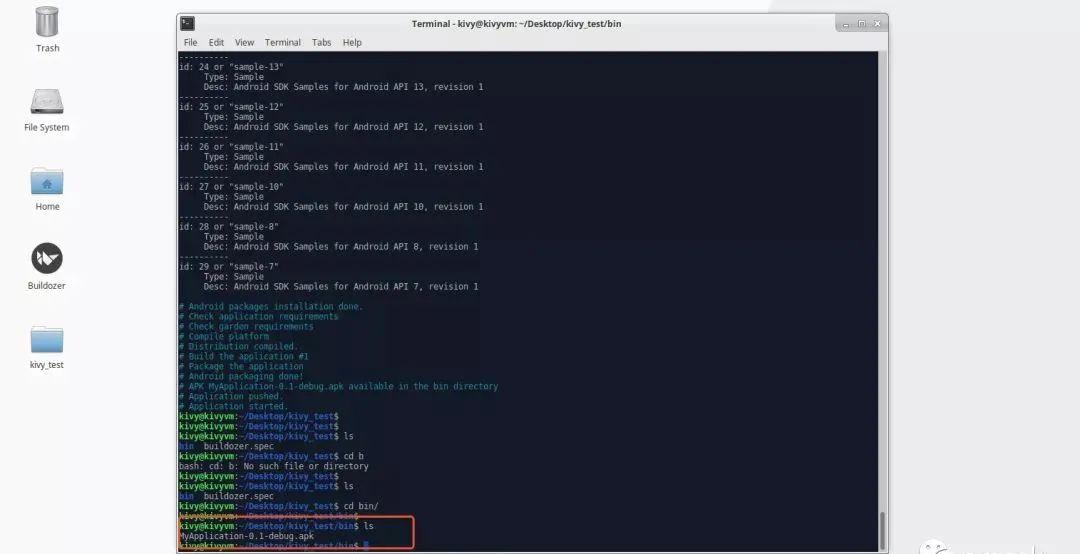Open the Edit menu

point(216,43)
